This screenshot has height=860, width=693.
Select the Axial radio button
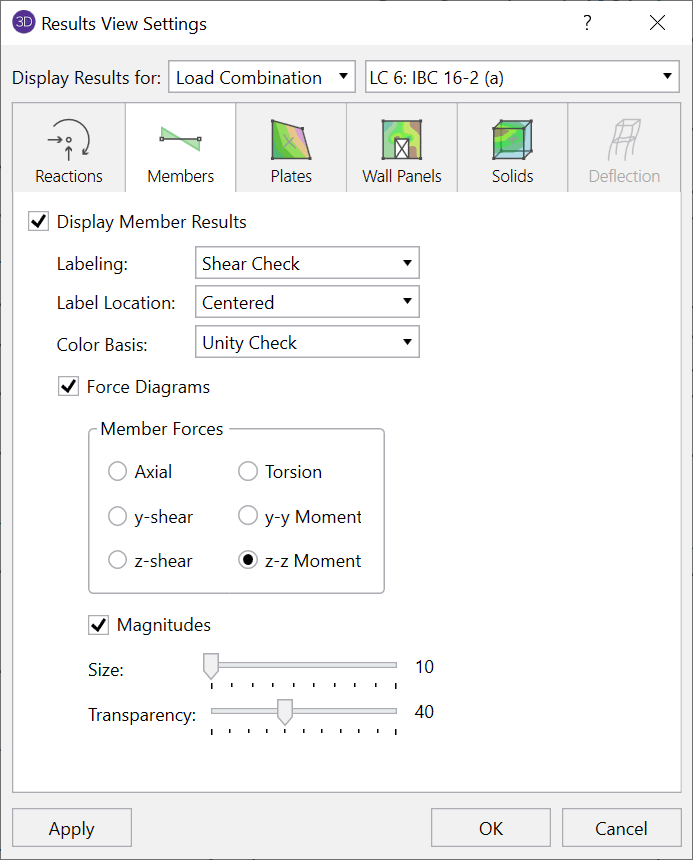pyautogui.click(x=118, y=472)
